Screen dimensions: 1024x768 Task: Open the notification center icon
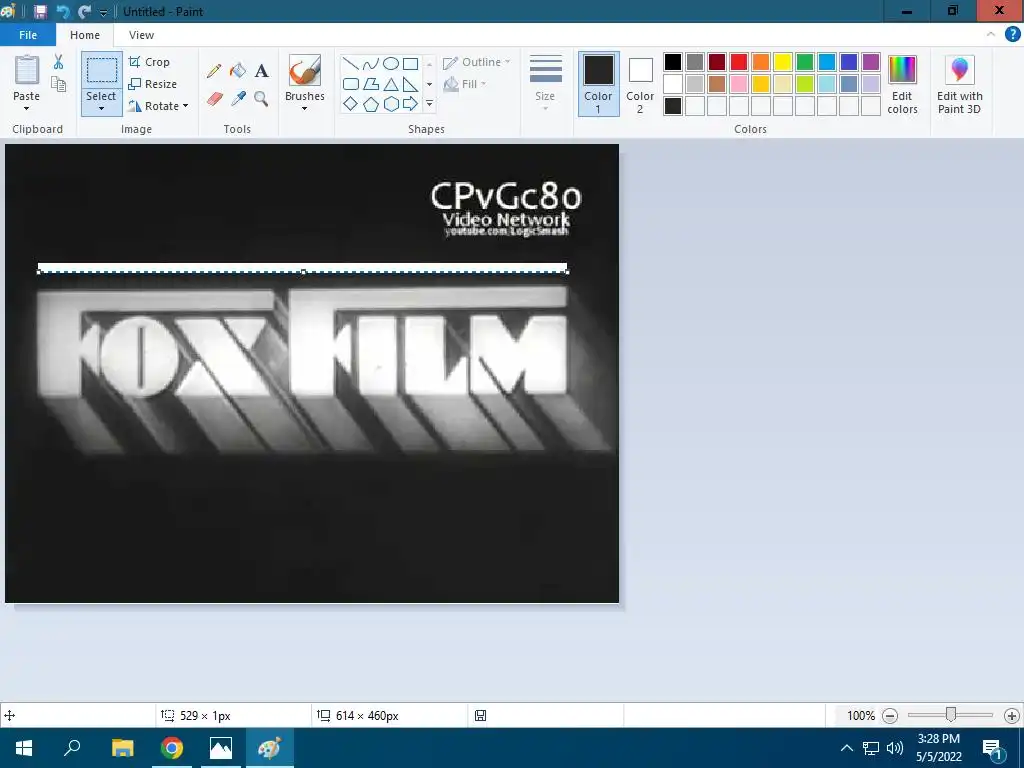pos(992,749)
